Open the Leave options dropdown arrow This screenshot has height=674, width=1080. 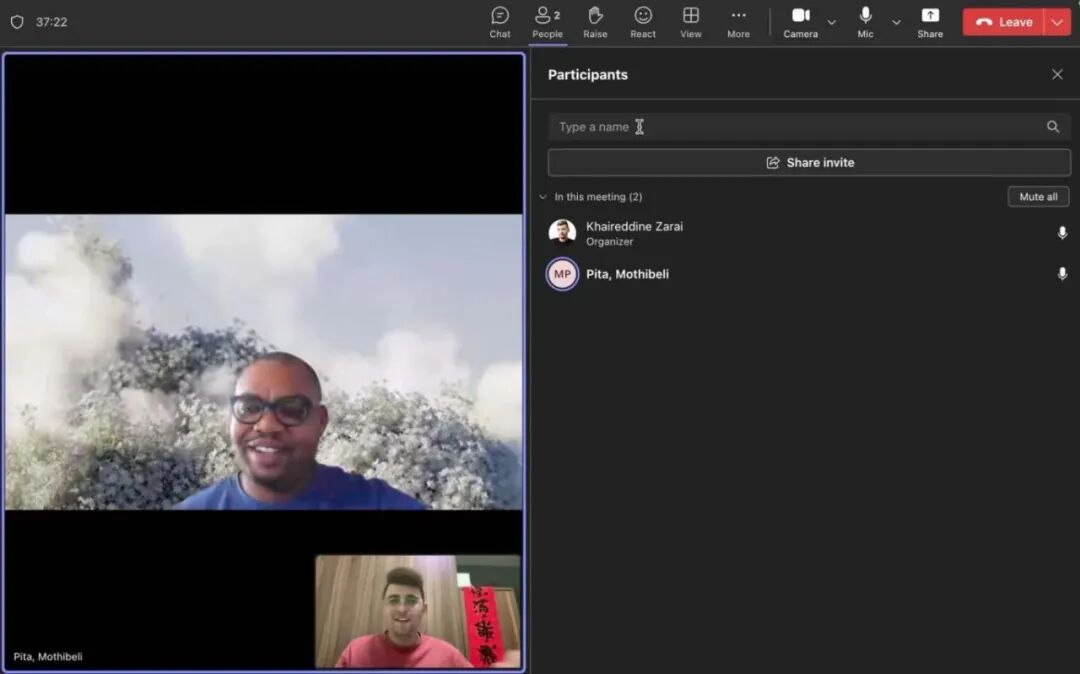coord(1057,22)
